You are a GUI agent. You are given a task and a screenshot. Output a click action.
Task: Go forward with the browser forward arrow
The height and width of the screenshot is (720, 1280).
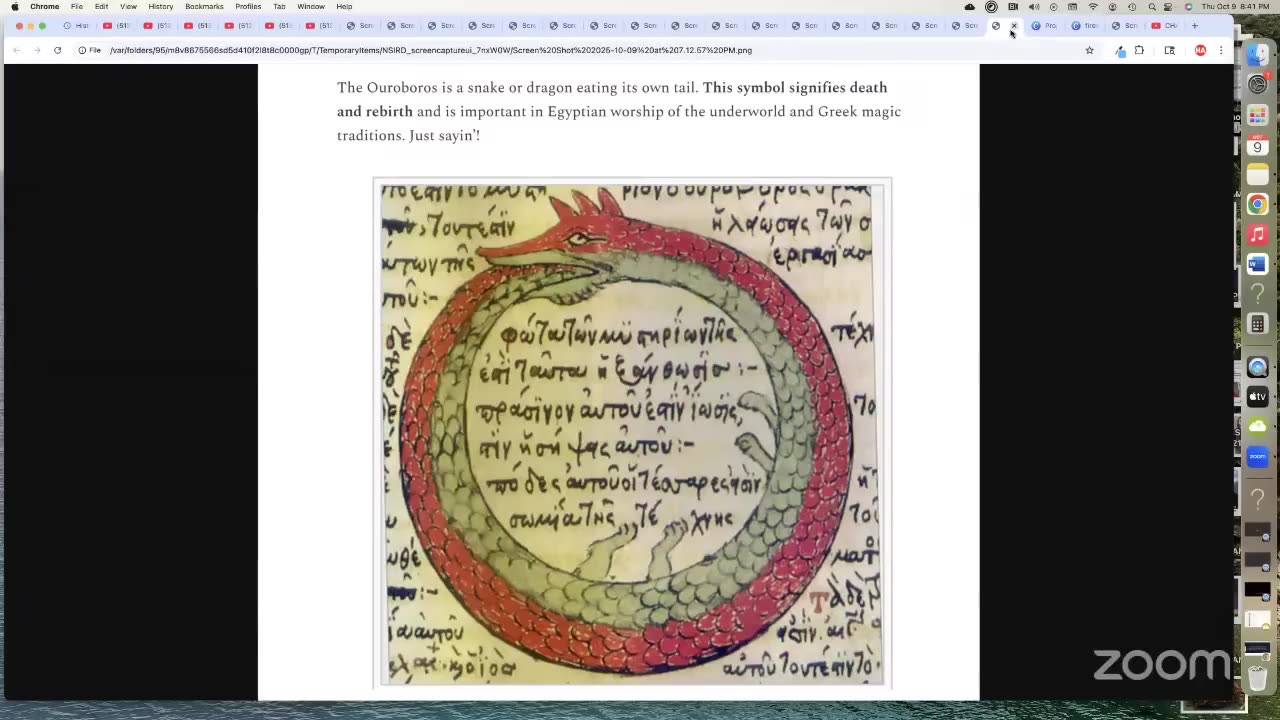pyautogui.click(x=36, y=50)
